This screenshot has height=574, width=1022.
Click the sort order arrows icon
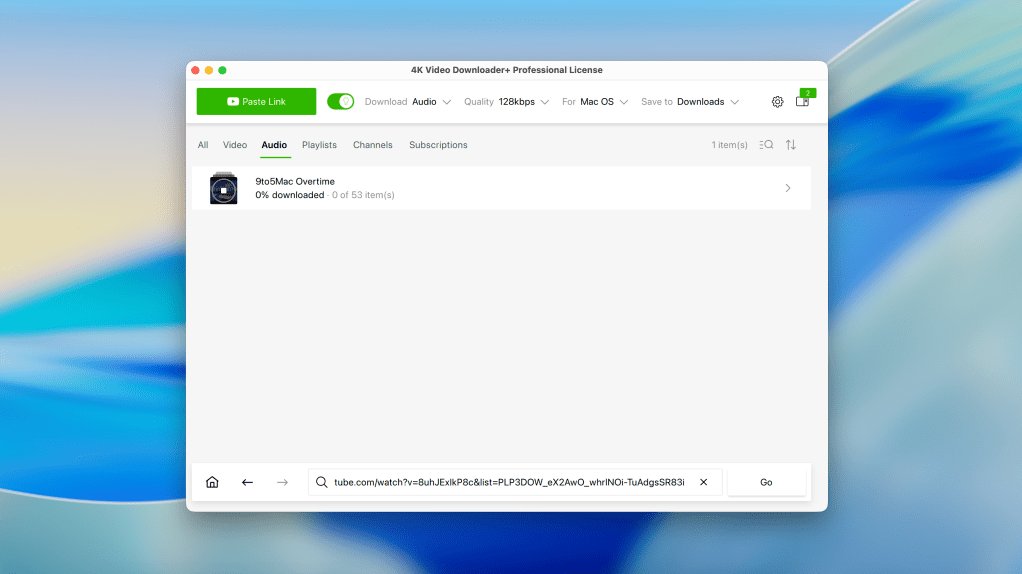coord(791,145)
